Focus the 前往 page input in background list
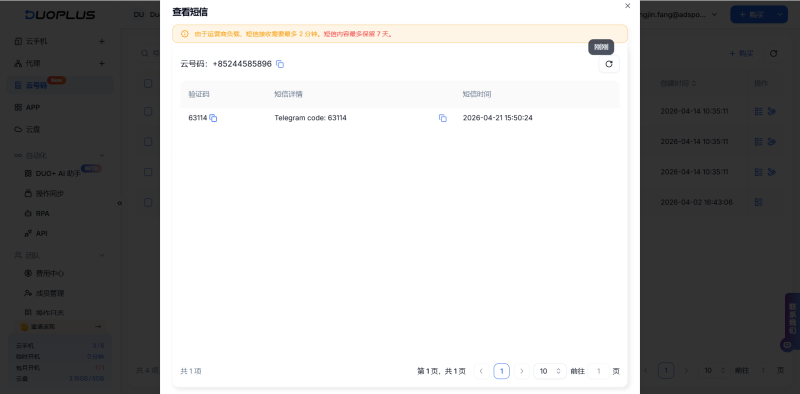The height and width of the screenshot is (394, 800). (763, 371)
